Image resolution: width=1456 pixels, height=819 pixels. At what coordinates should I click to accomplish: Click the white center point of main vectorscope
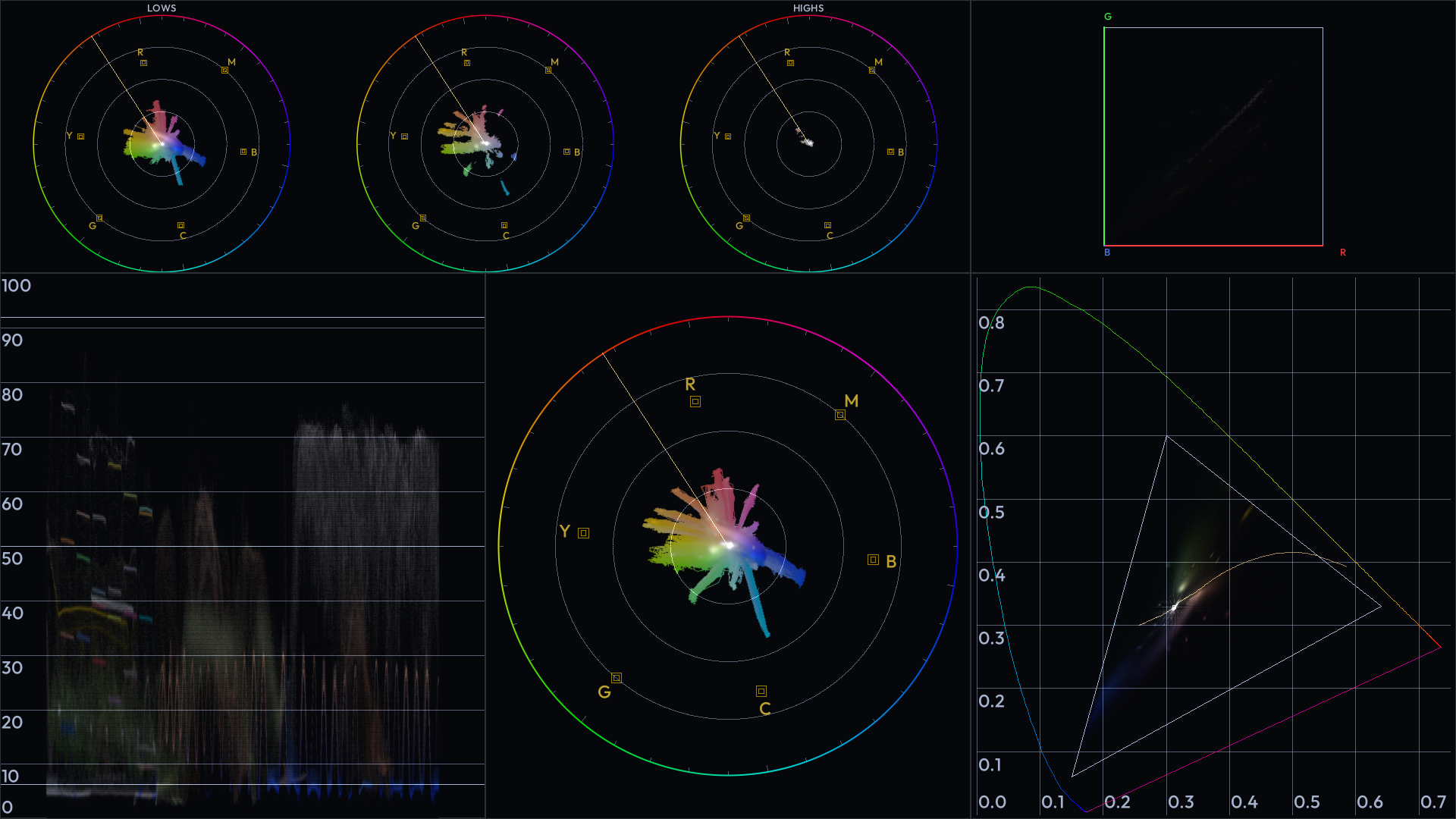tap(728, 545)
